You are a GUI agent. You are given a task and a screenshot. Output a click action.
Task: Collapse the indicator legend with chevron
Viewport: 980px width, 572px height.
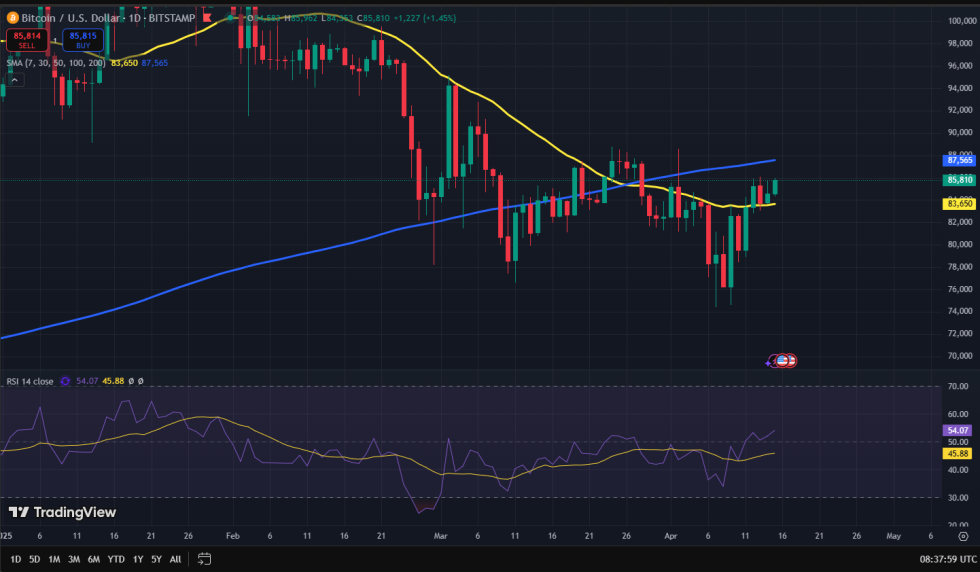(14, 79)
